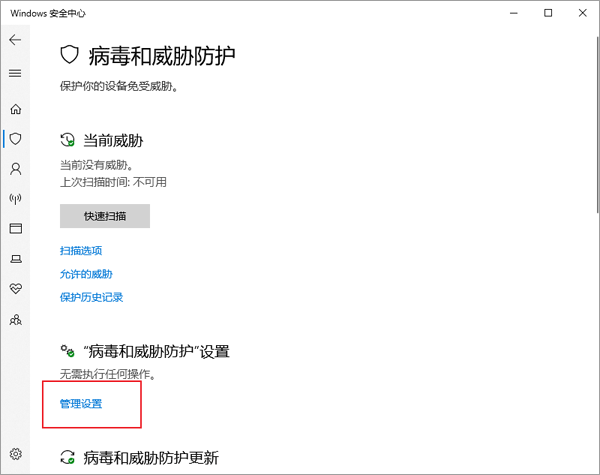Open app and browser control icon

tap(15, 229)
